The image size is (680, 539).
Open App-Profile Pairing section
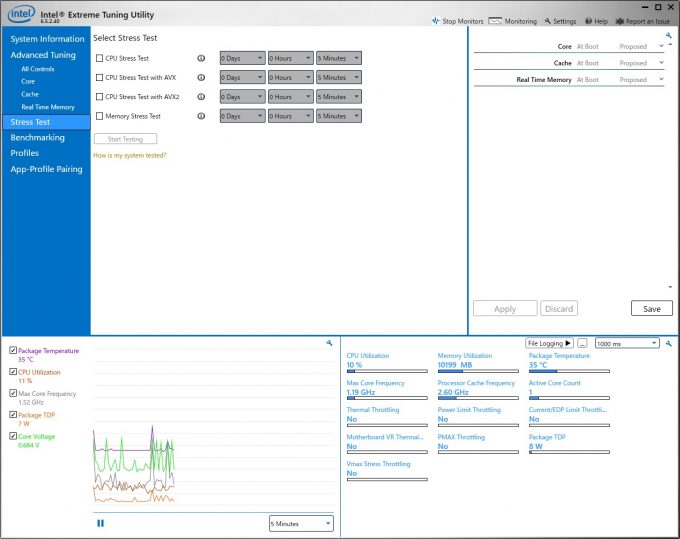pos(46,169)
